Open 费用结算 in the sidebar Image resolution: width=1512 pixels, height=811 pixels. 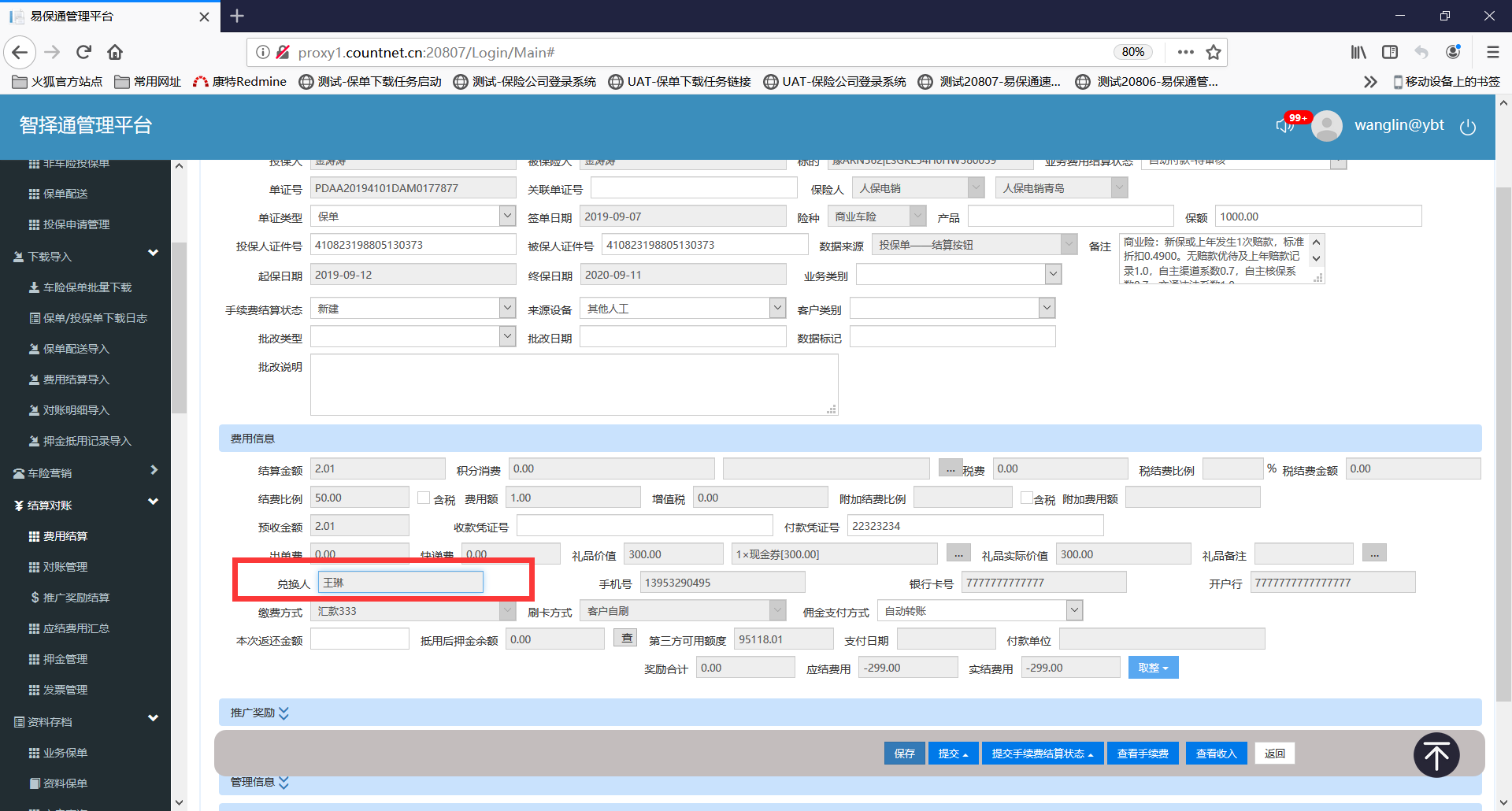coord(65,536)
